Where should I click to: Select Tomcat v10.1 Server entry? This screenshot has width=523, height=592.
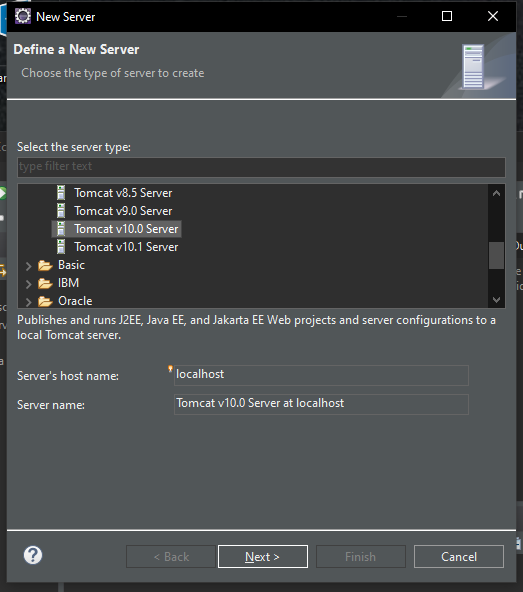tap(126, 247)
